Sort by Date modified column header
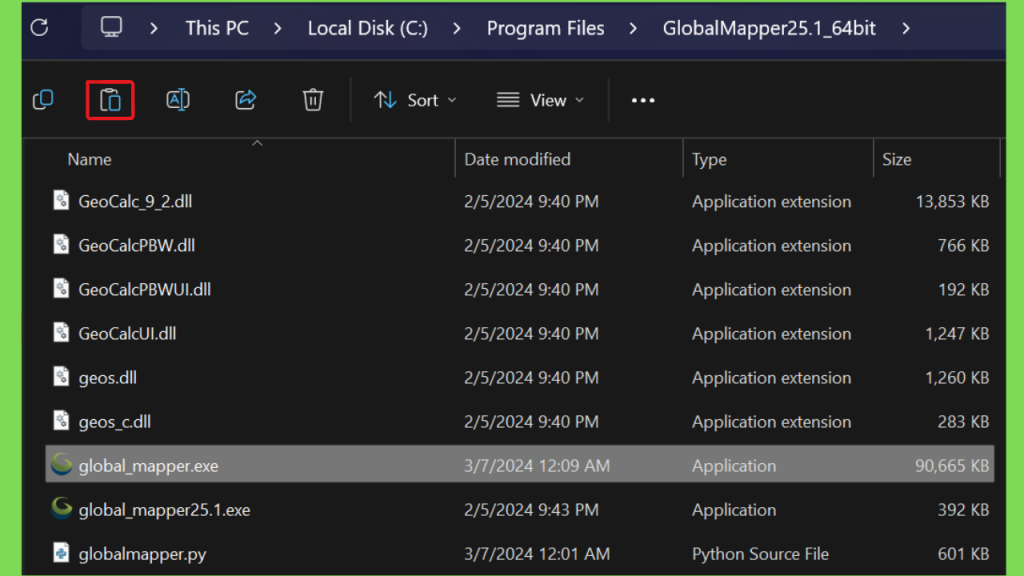1024x576 pixels. click(517, 159)
